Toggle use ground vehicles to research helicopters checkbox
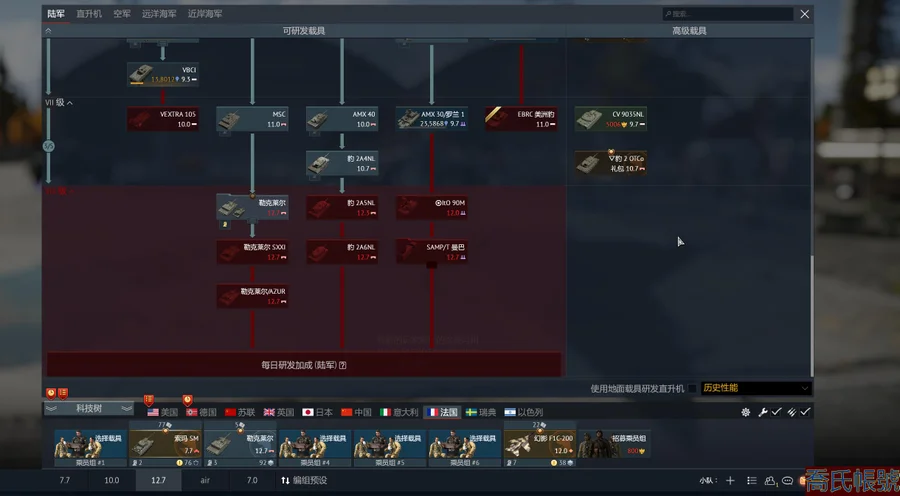The width and height of the screenshot is (900, 496). click(x=693, y=388)
